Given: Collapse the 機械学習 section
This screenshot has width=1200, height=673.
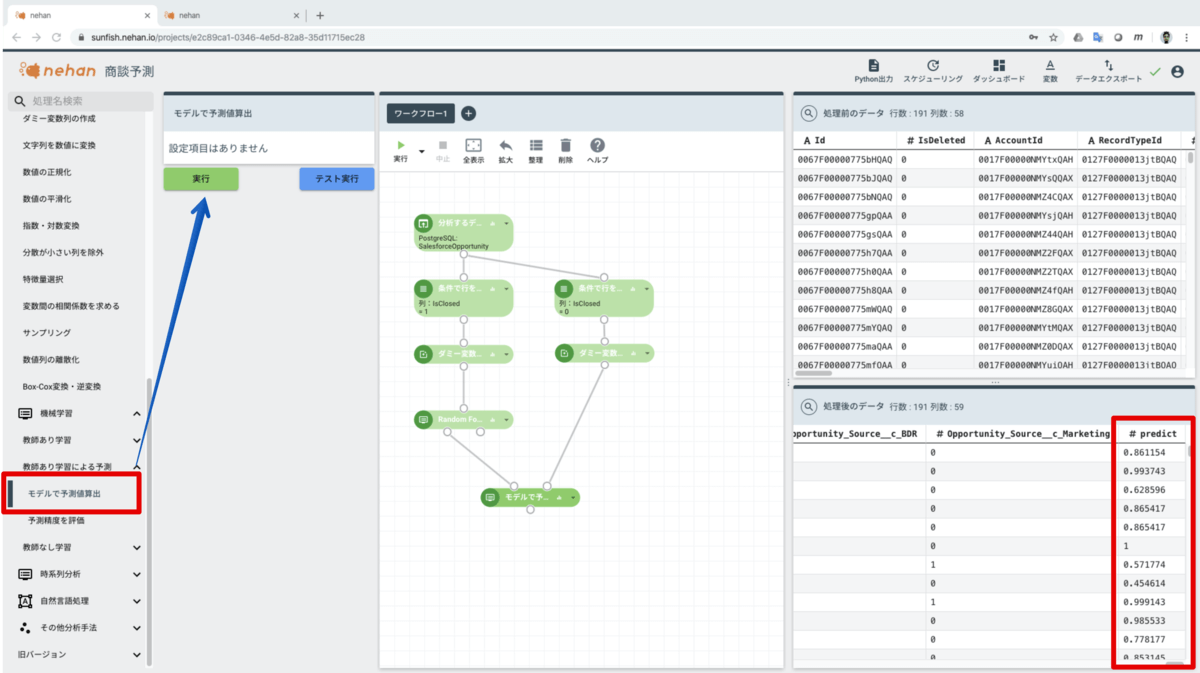Looking at the screenshot, I should 137,413.
